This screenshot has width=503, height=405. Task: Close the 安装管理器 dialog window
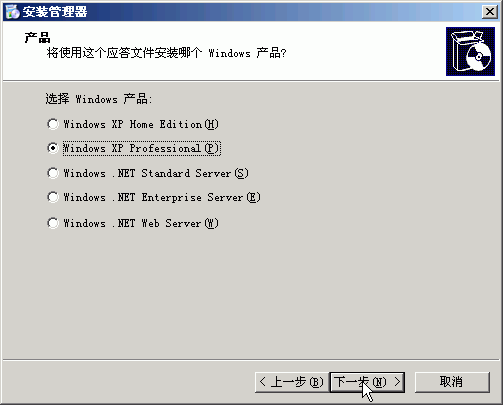pos(489,12)
